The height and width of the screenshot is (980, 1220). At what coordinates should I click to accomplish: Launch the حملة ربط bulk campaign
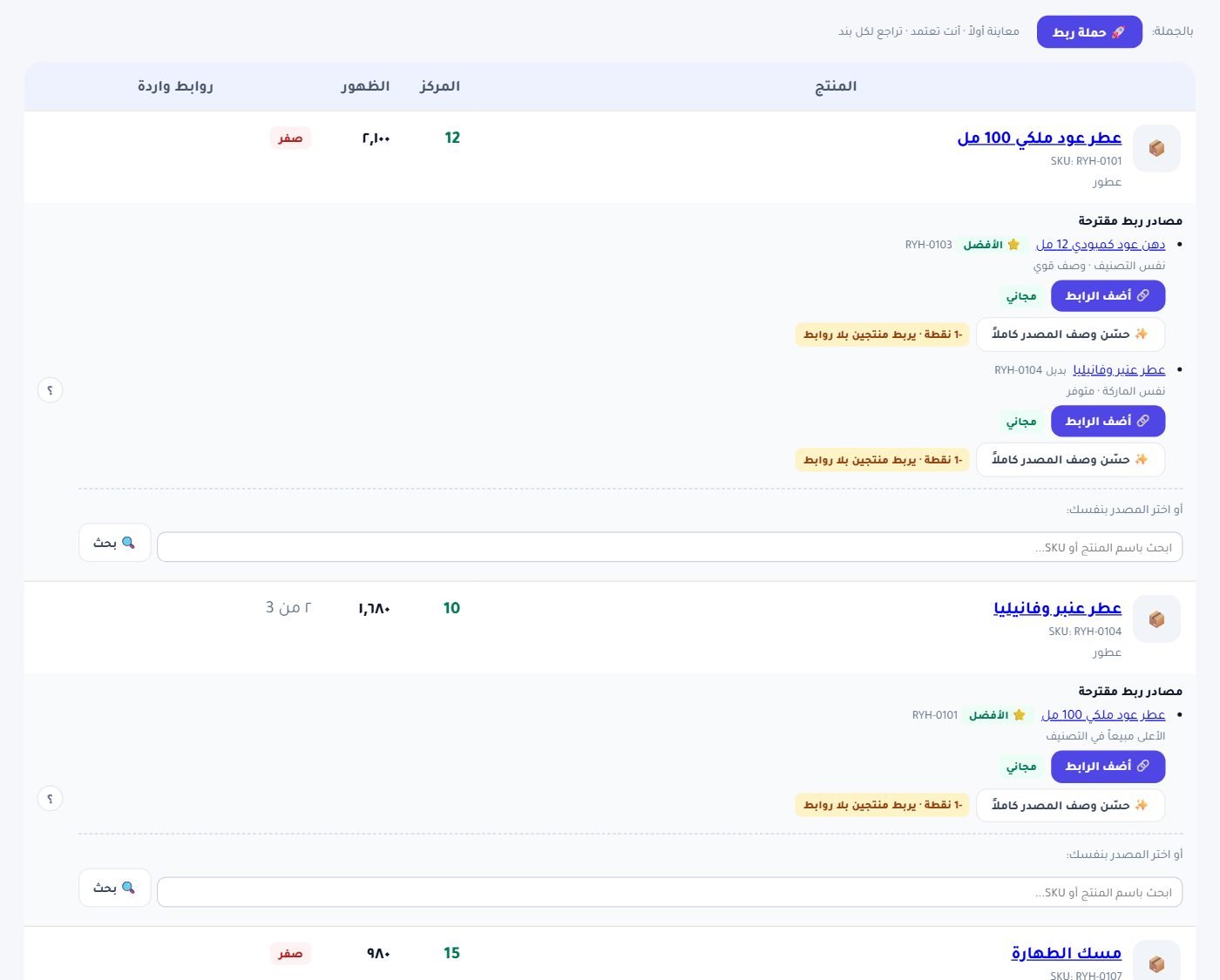coord(1089,32)
